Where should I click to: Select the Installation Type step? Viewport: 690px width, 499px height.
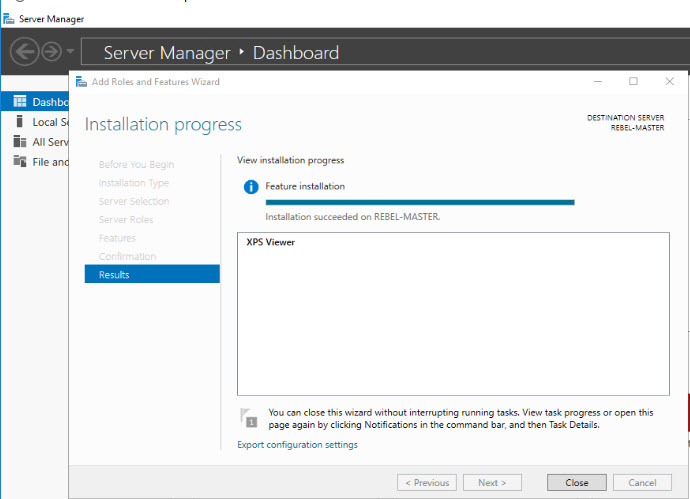tap(134, 183)
